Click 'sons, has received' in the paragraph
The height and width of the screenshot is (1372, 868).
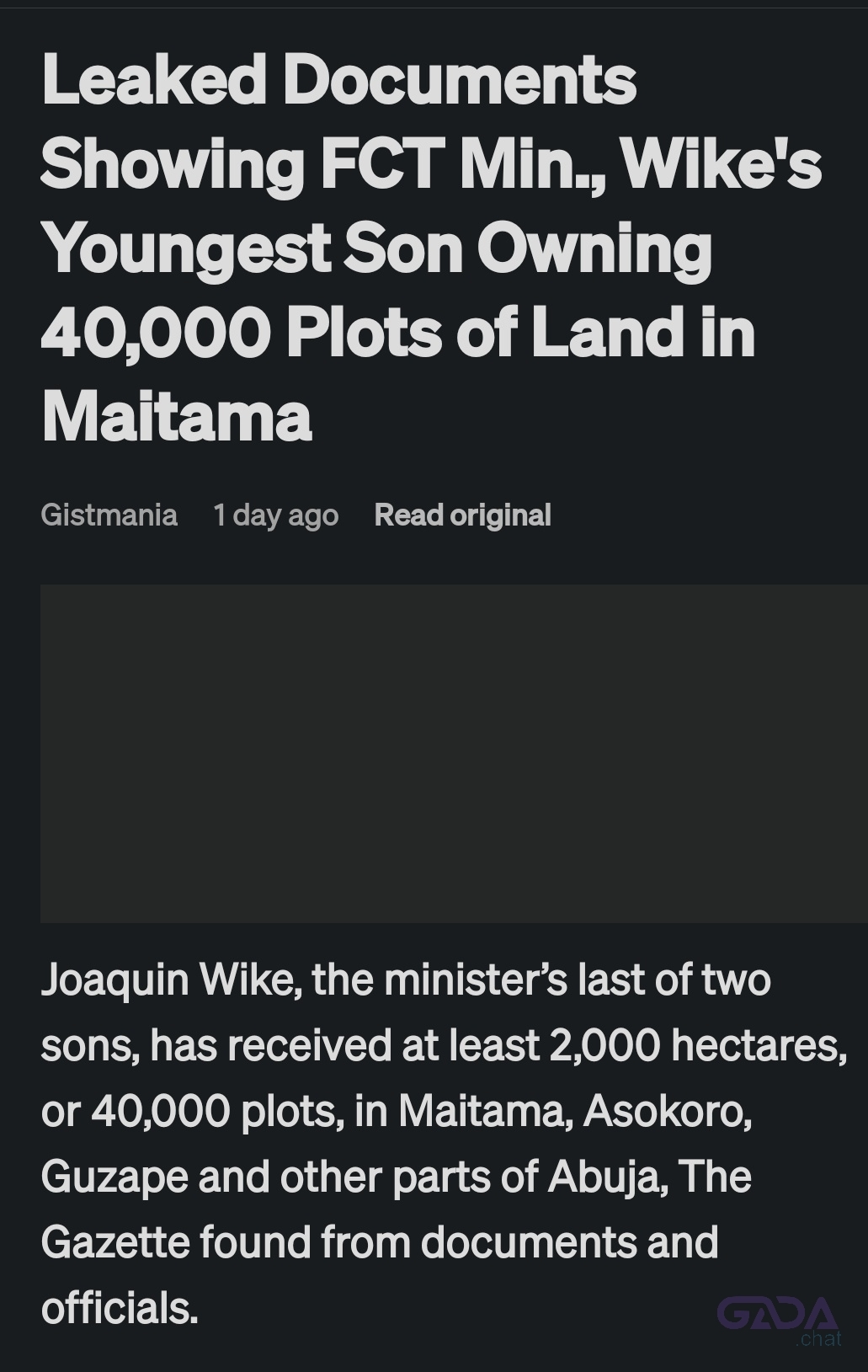tap(216, 1045)
